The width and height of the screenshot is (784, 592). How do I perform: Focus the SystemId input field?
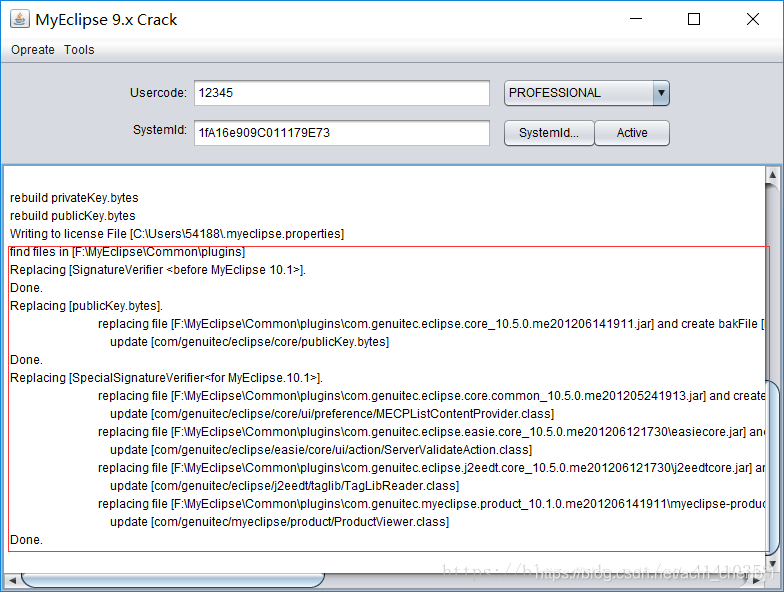click(x=342, y=132)
